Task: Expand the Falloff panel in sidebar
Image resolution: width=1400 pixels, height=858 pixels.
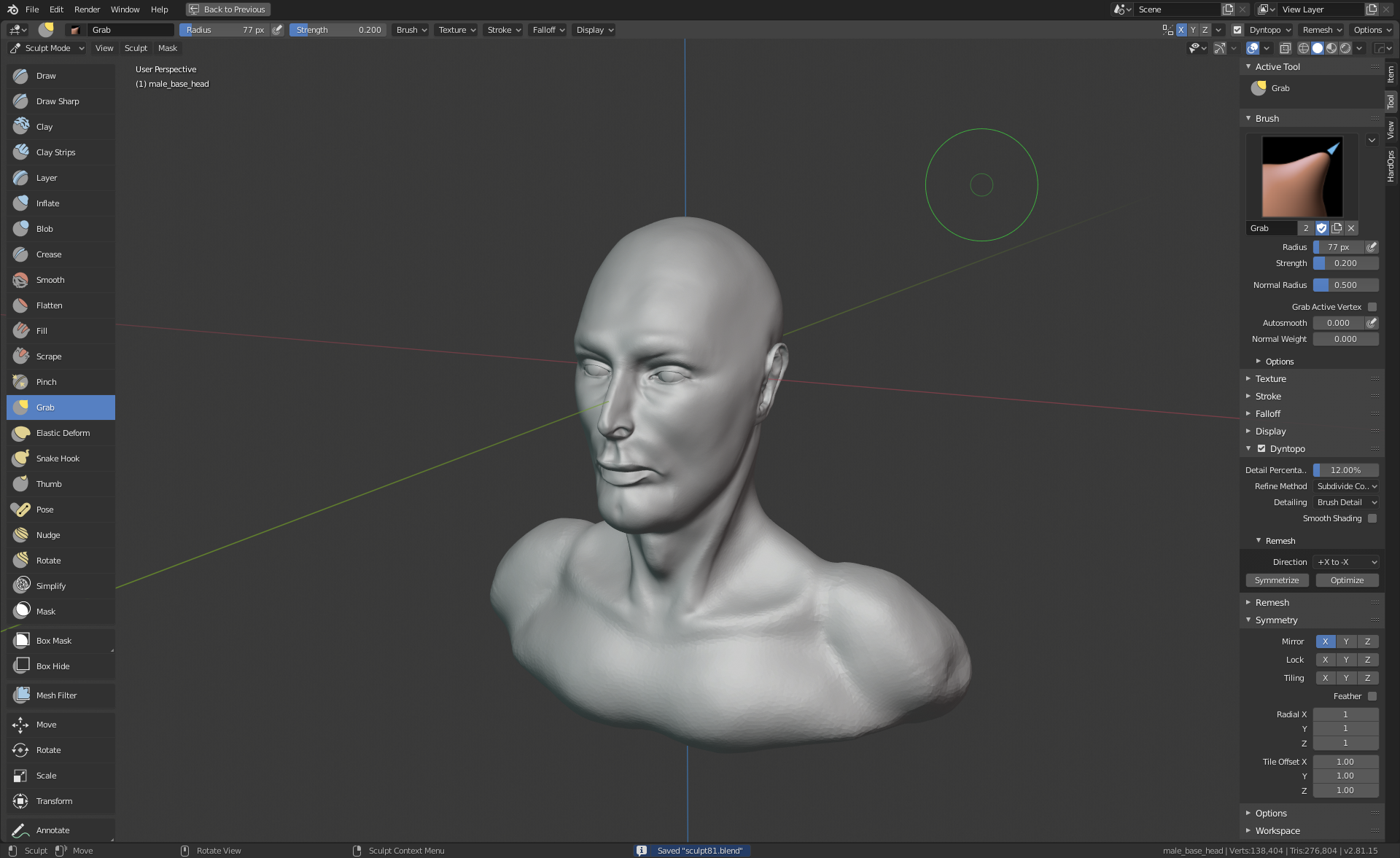Action: point(1268,413)
